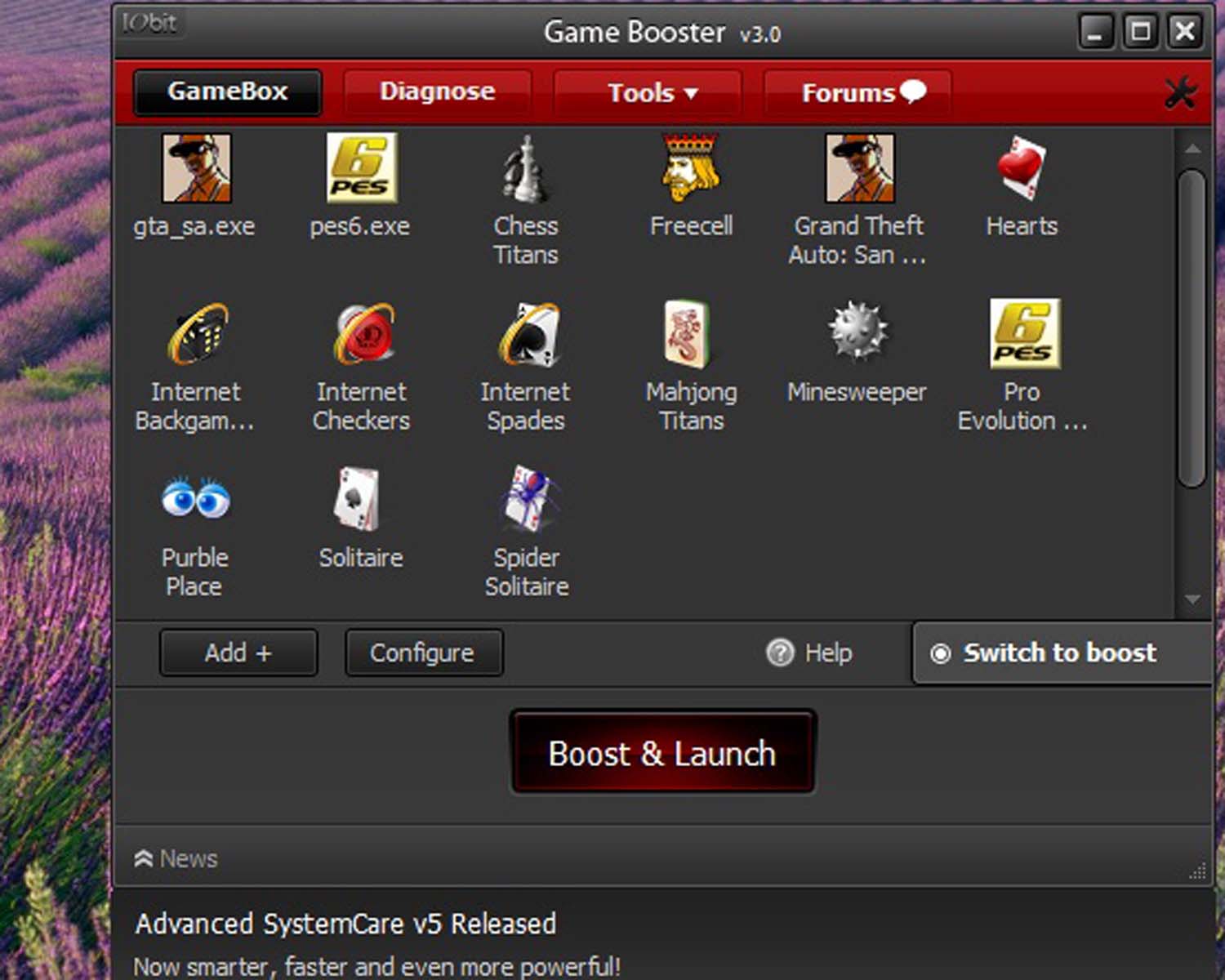
Task: Click the window resize grip corner
Action: tap(1197, 871)
